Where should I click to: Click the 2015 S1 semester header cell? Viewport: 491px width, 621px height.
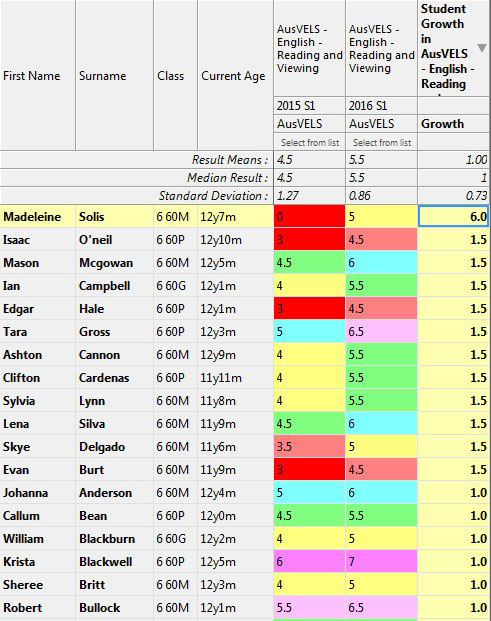coord(309,106)
